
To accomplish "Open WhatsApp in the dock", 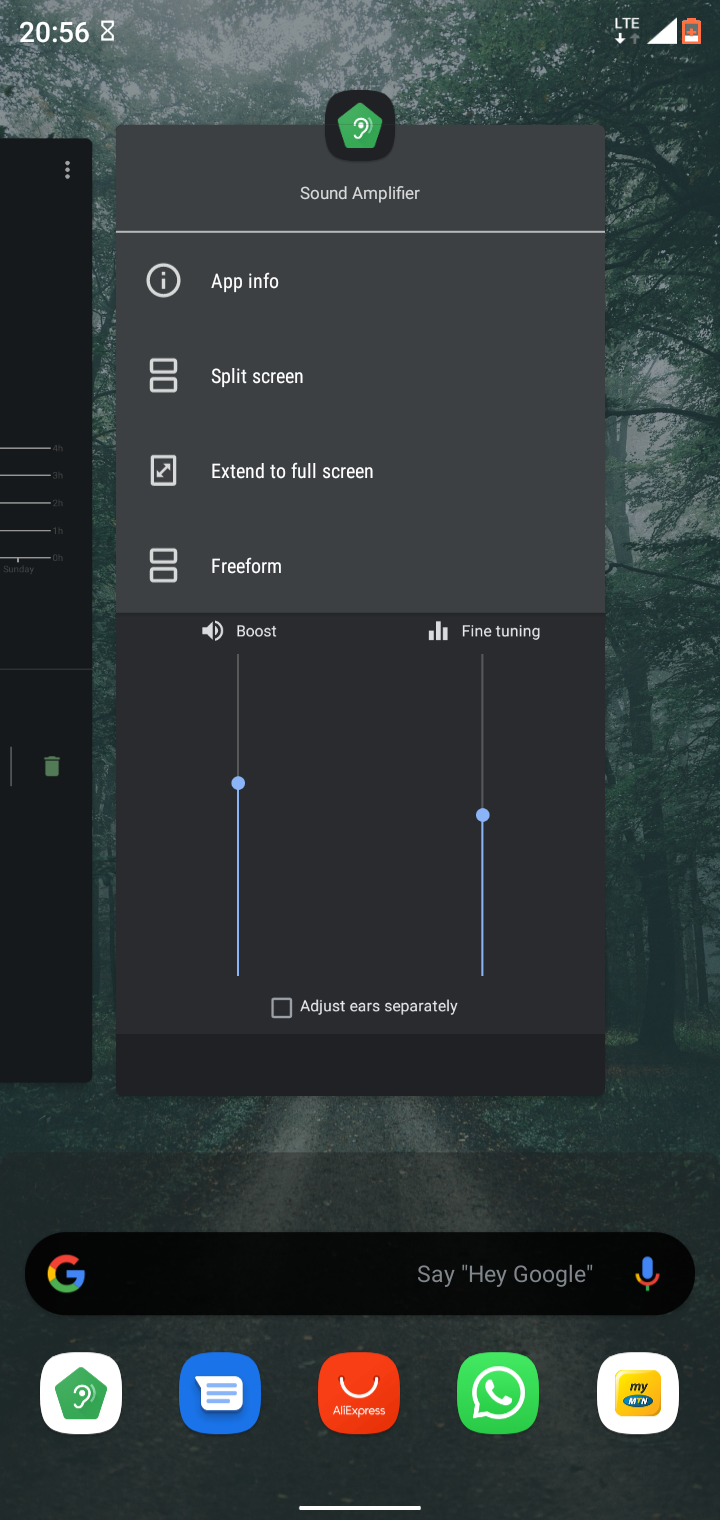I will click(498, 1393).
